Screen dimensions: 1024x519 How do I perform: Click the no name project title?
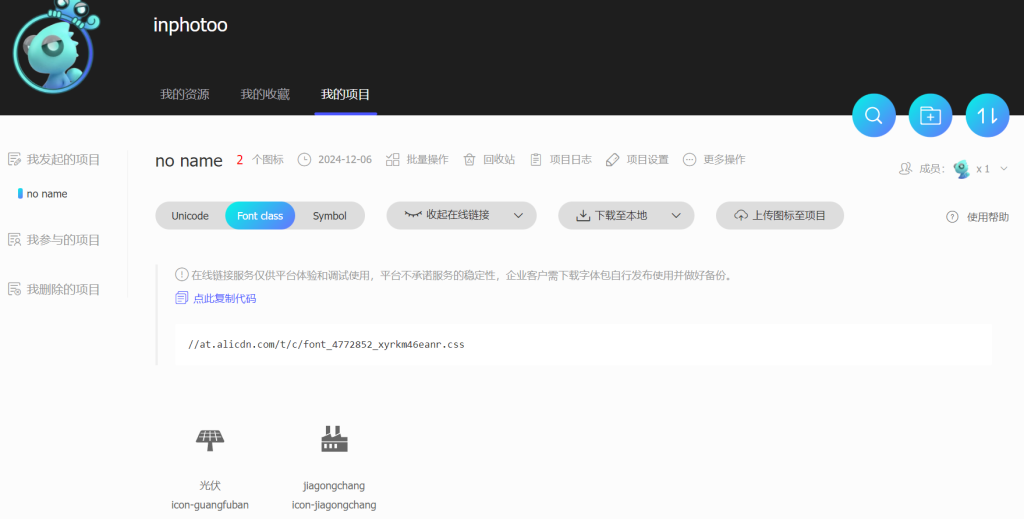[189, 161]
